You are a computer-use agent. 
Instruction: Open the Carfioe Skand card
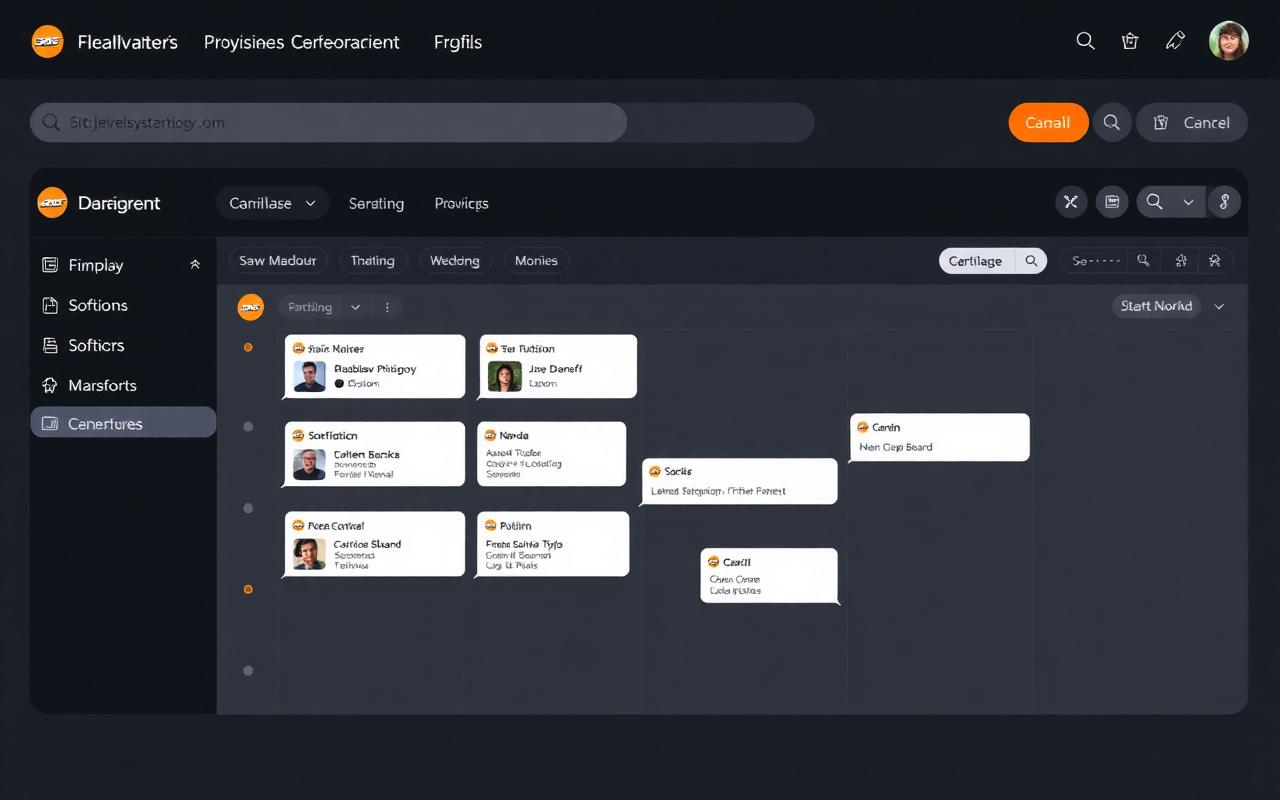pos(374,544)
